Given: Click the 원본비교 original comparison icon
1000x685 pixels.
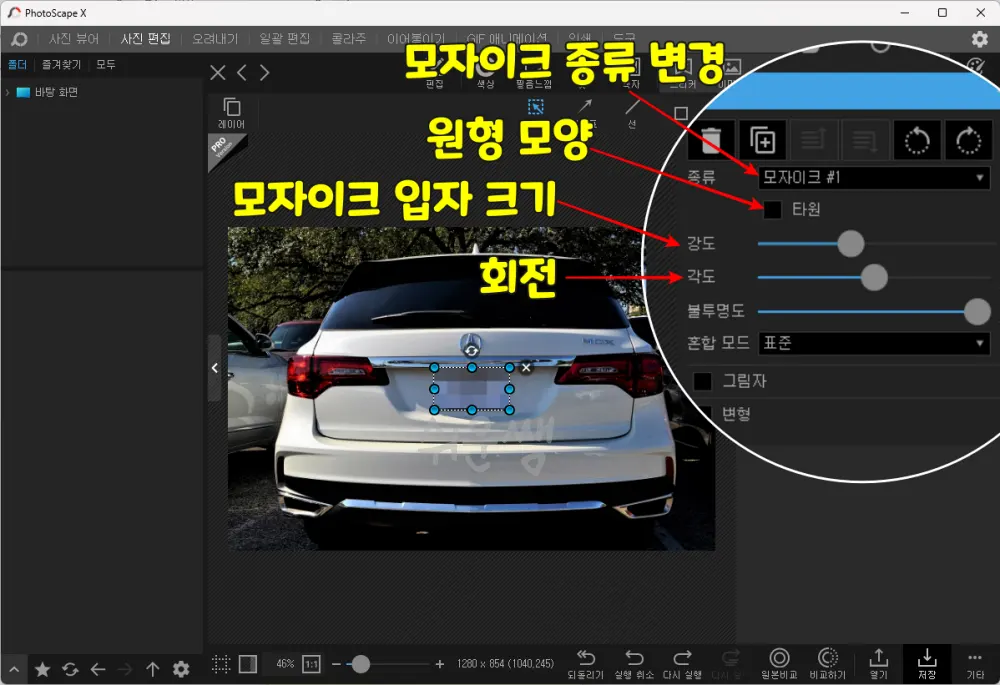Looking at the screenshot, I should tap(780, 663).
